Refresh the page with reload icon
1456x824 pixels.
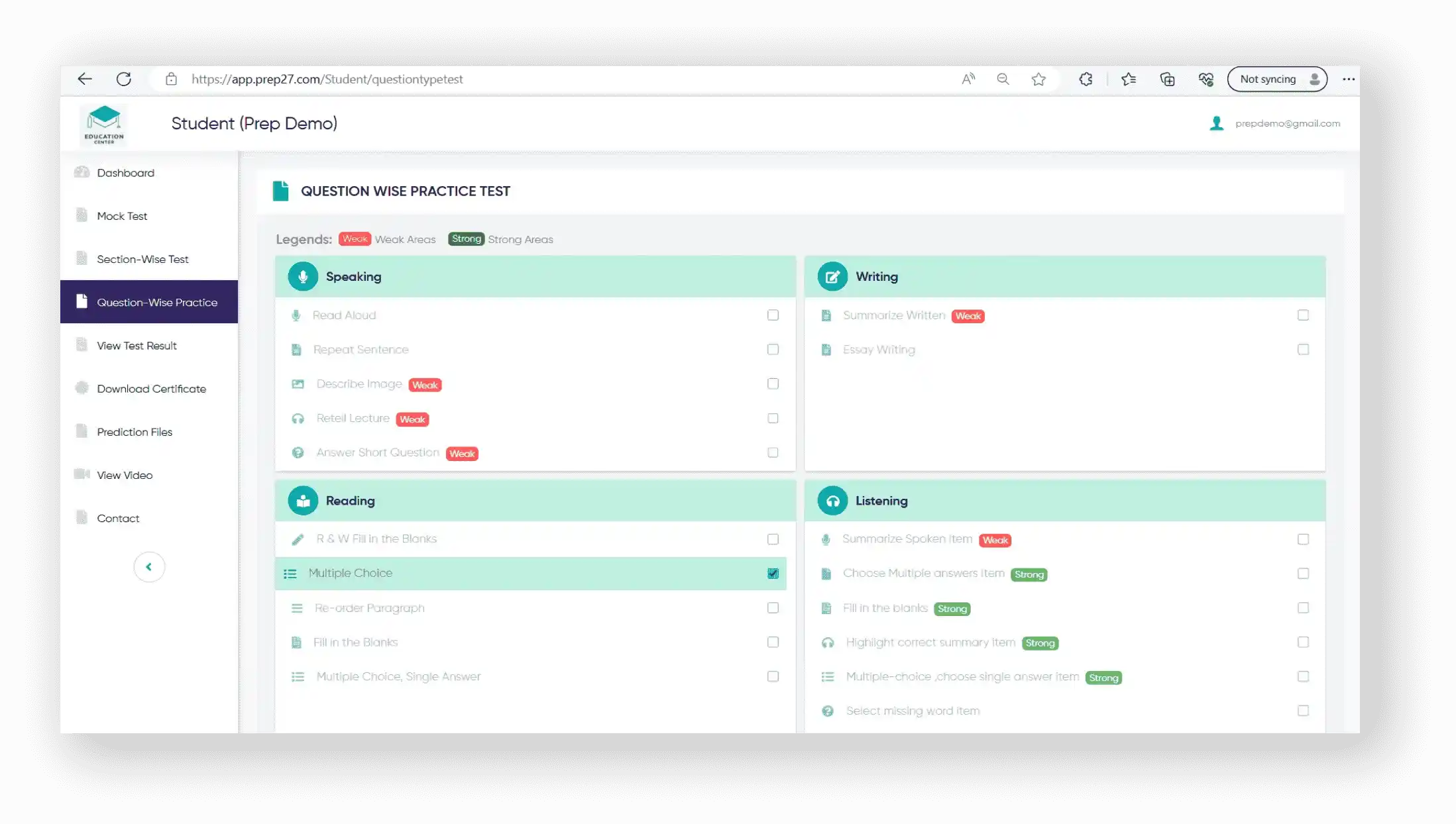tap(124, 79)
